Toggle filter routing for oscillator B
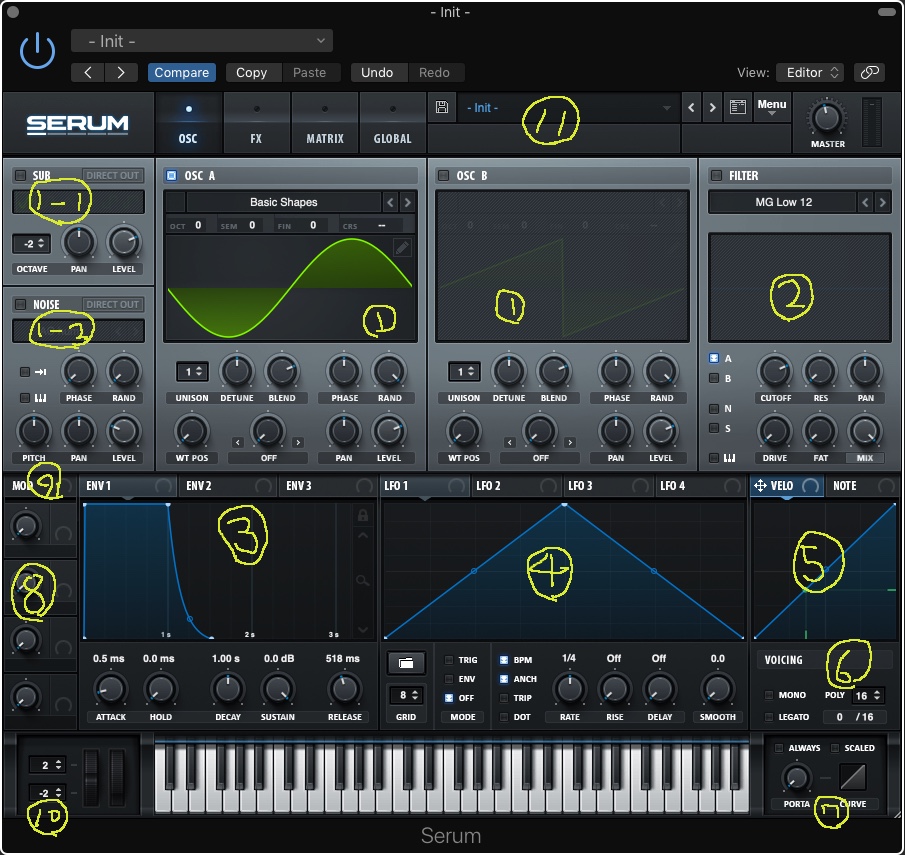The width and height of the screenshot is (905, 855). (x=714, y=378)
